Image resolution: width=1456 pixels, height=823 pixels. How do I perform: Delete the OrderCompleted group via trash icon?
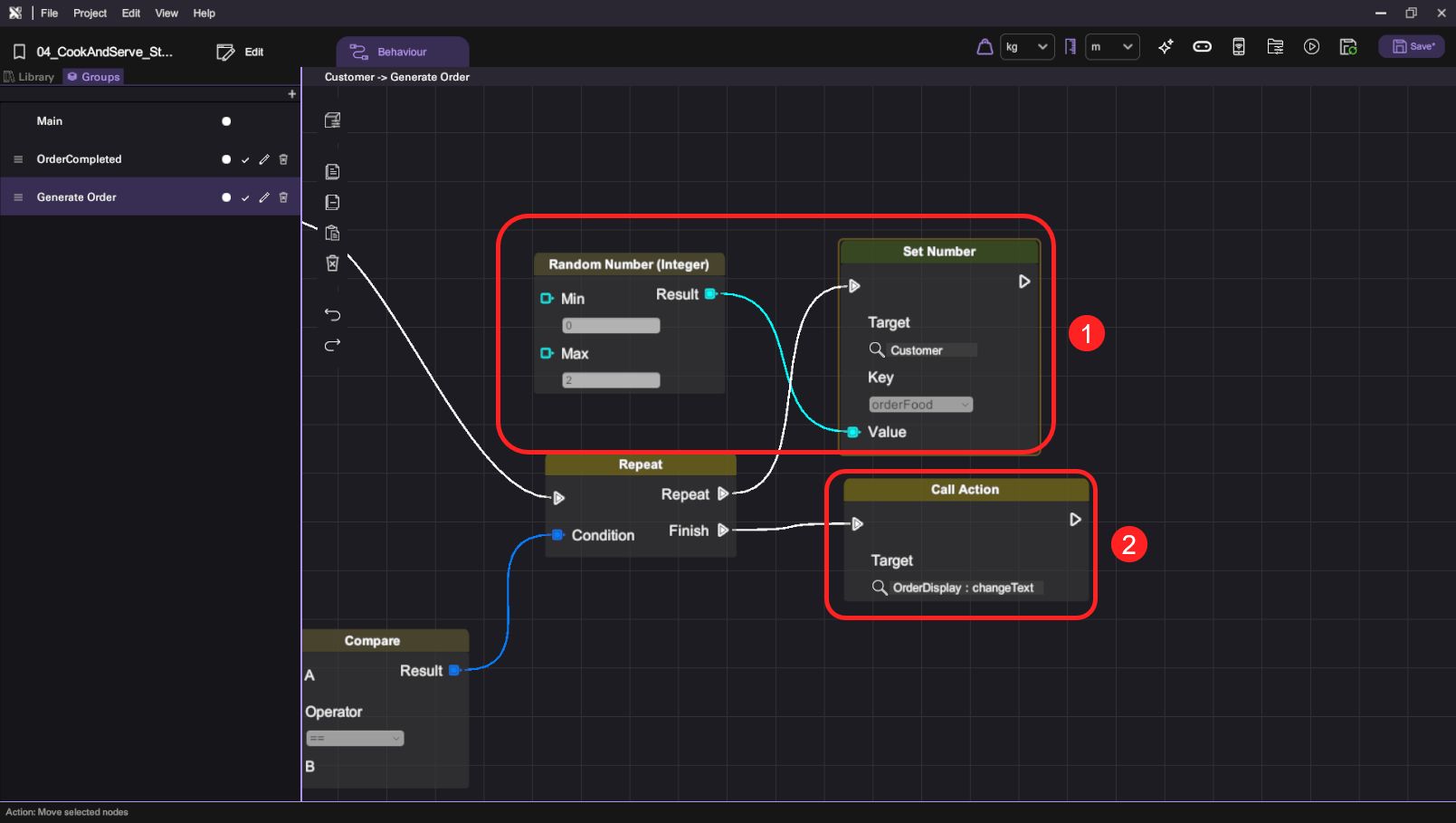(x=283, y=159)
